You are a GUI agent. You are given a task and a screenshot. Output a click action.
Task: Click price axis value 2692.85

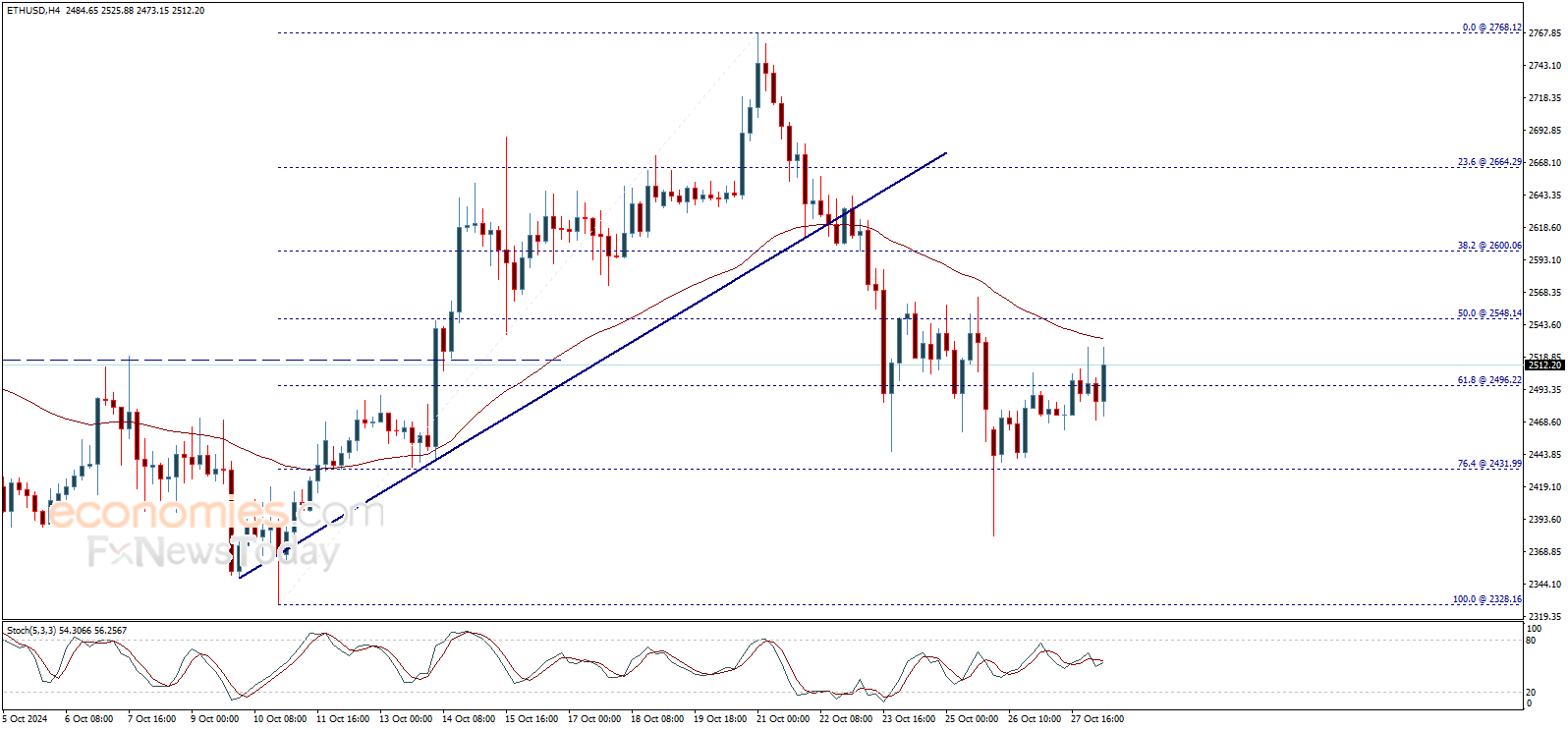1544,131
